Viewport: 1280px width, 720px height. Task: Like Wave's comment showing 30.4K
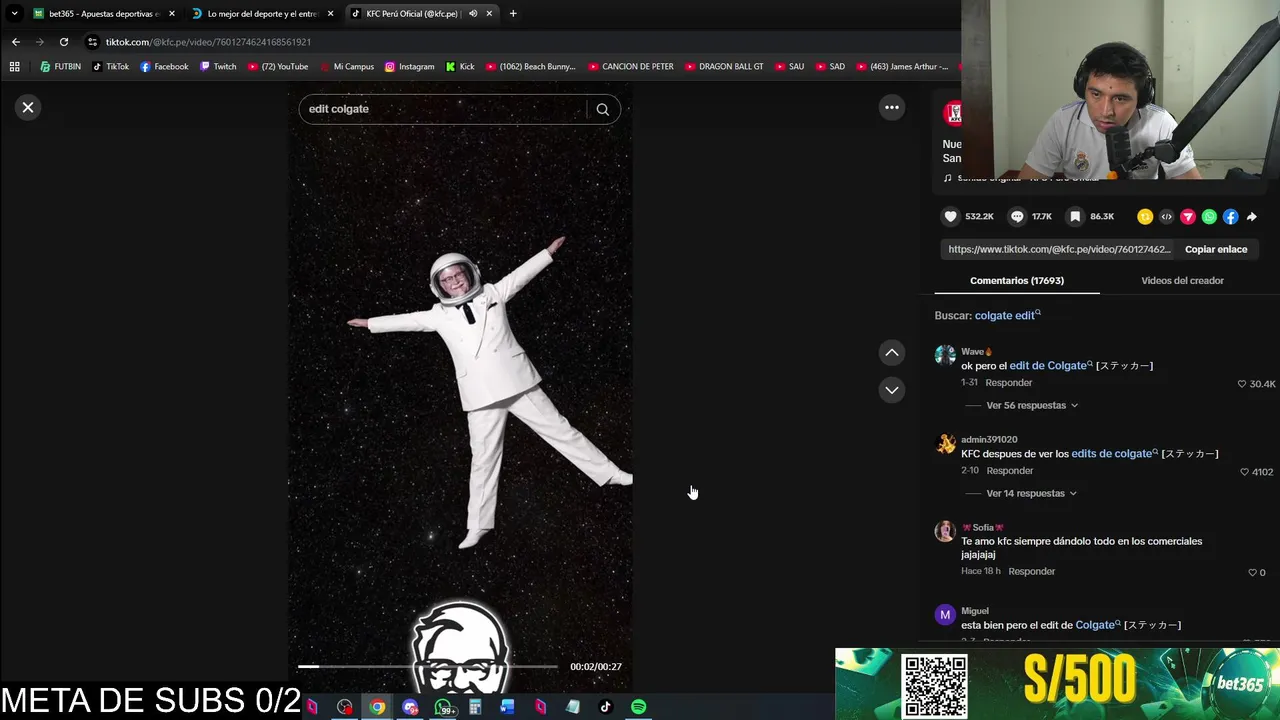point(1242,384)
